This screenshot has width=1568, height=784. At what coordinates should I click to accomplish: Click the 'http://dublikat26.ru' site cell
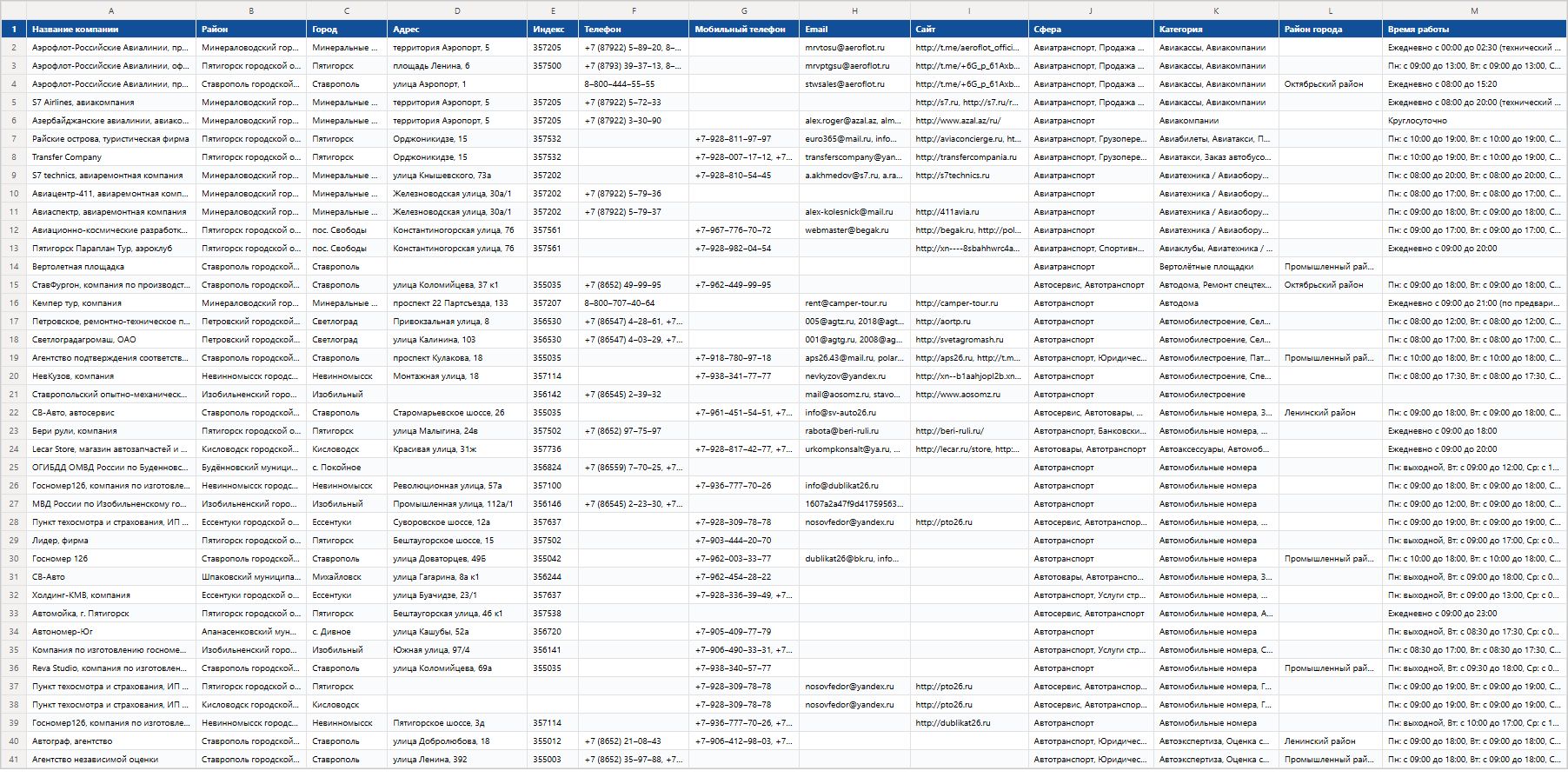969,723
